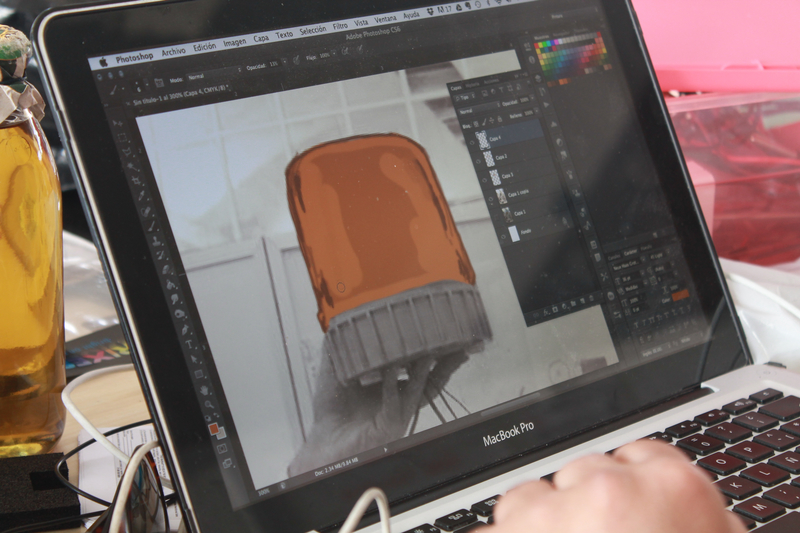Select the Capa 4 layer thumbnail

[x=483, y=140]
